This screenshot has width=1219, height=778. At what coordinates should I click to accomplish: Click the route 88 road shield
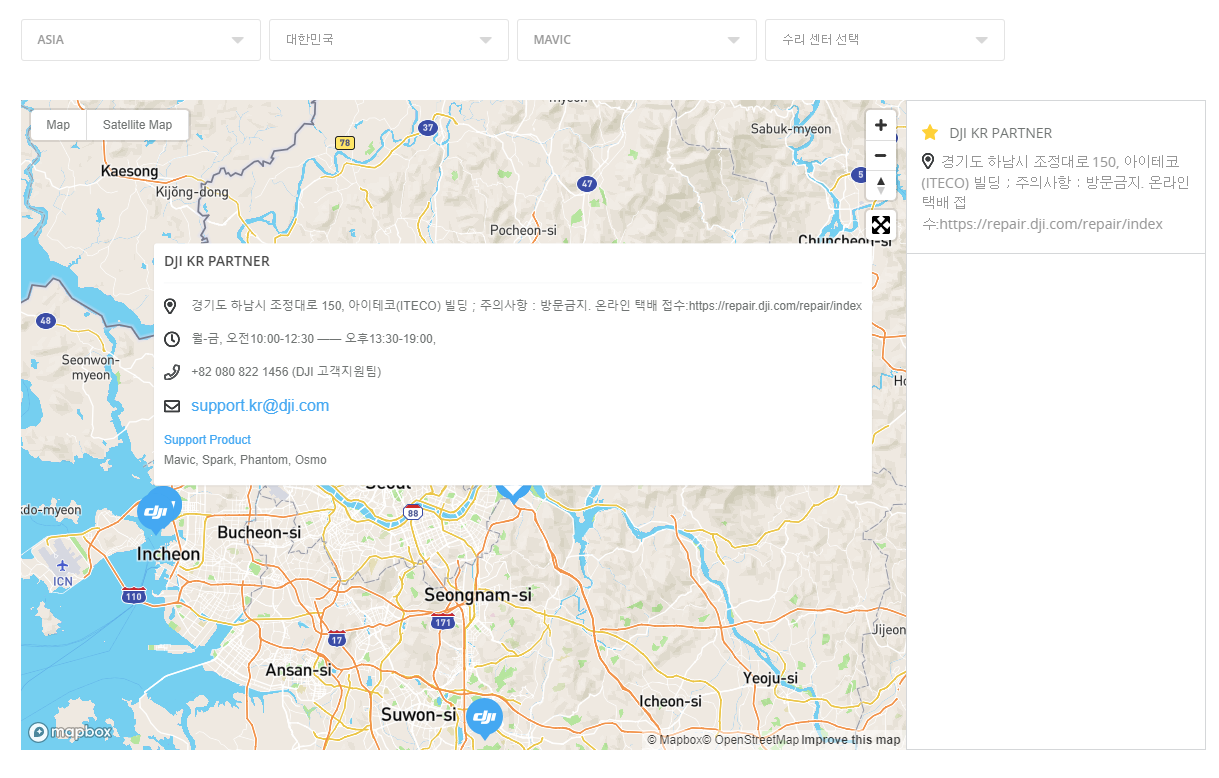(413, 513)
